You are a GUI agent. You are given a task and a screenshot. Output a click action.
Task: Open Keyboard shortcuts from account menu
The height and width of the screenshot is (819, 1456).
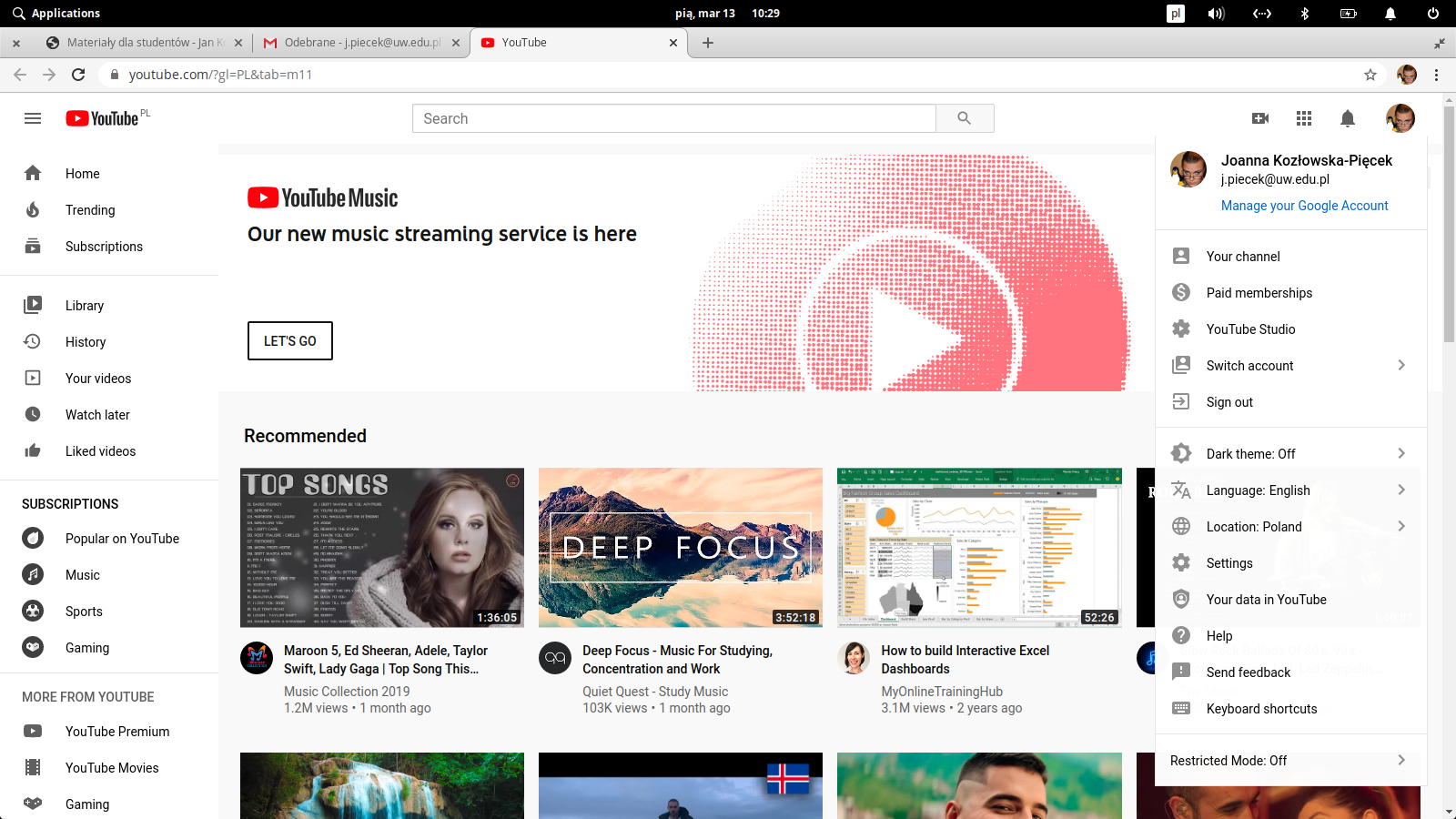1291,708
